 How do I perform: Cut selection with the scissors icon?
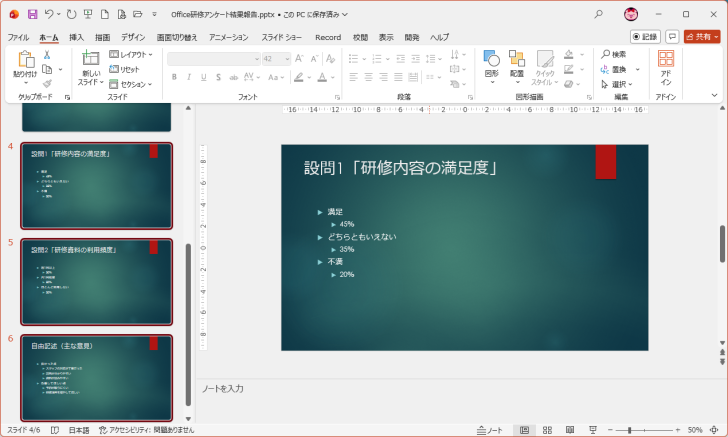[47, 55]
